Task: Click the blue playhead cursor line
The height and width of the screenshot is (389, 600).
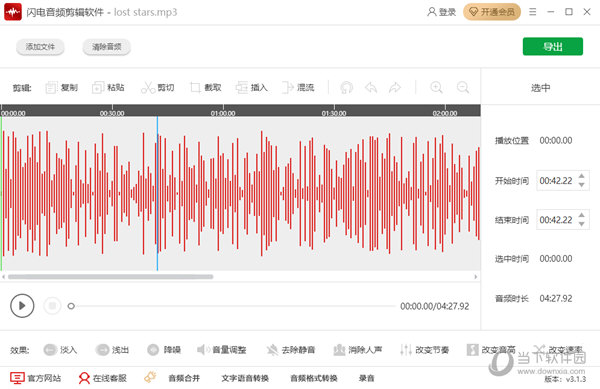Action: pos(157,194)
